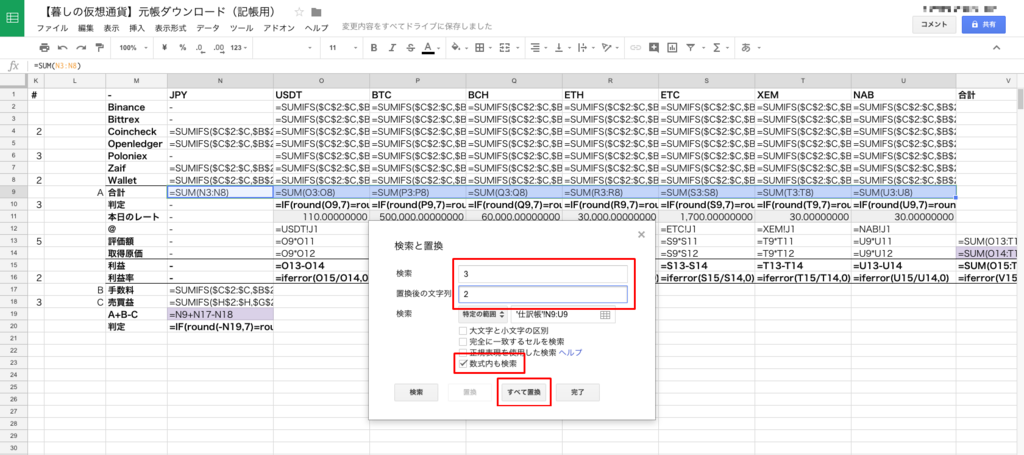Image resolution: width=1024 pixels, height=455 pixels.
Task: Open the move-to-folder icon
Action: click(x=317, y=12)
